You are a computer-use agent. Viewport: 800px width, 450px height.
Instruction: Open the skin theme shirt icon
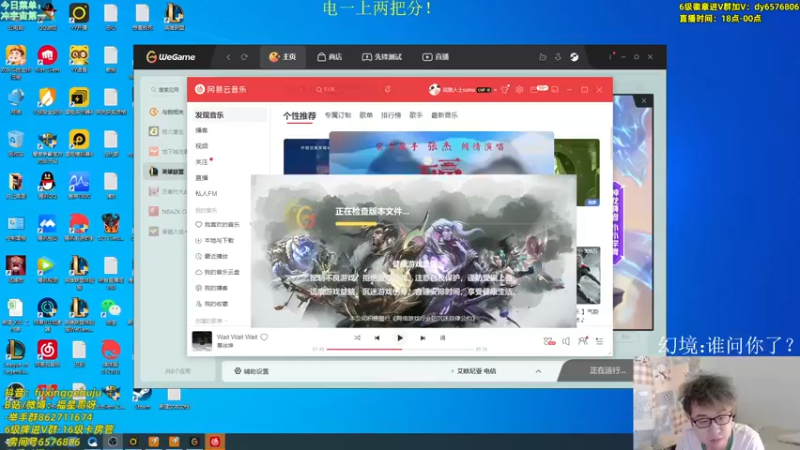coord(505,89)
